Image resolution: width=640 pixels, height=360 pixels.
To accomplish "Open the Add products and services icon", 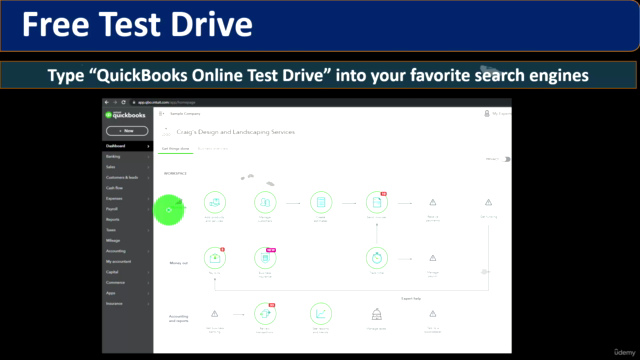I will pos(215,202).
